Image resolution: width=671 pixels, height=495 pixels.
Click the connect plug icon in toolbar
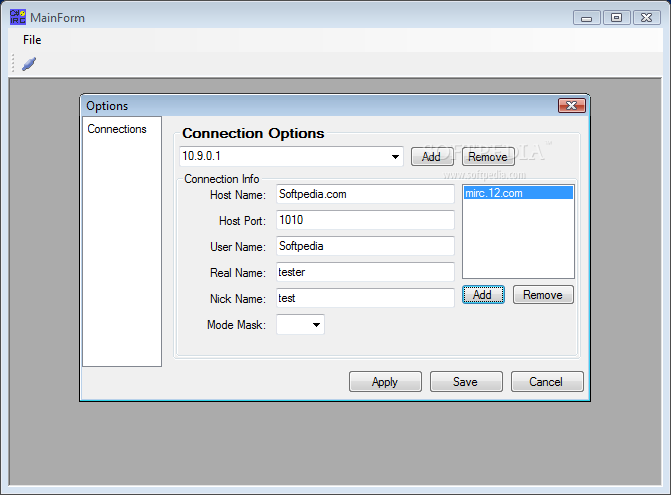tap(29, 64)
